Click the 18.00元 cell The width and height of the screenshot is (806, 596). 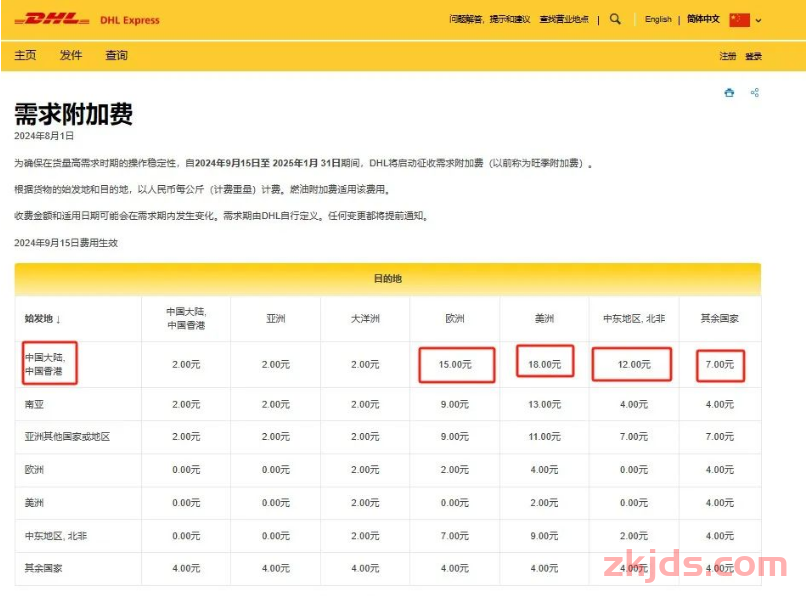[544, 365]
